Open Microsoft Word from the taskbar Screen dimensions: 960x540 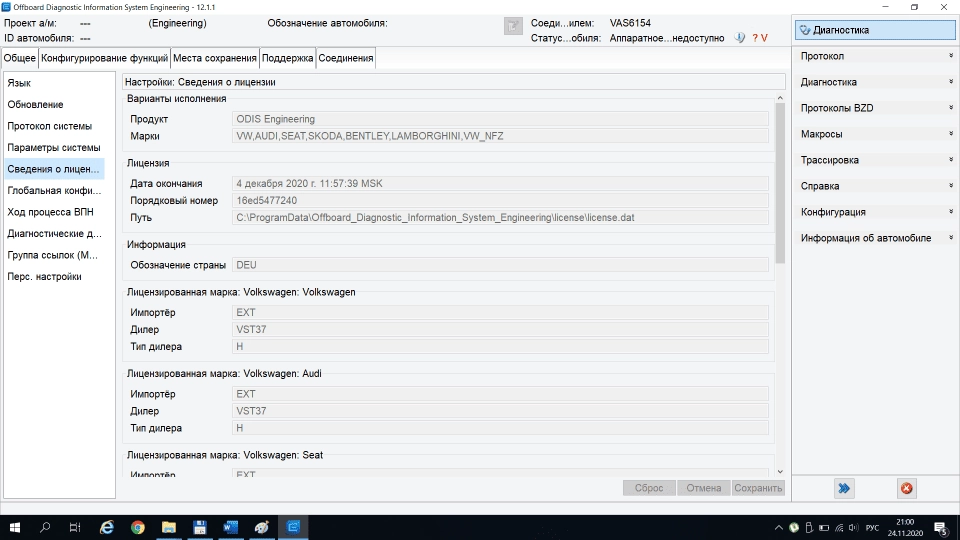click(x=231, y=527)
